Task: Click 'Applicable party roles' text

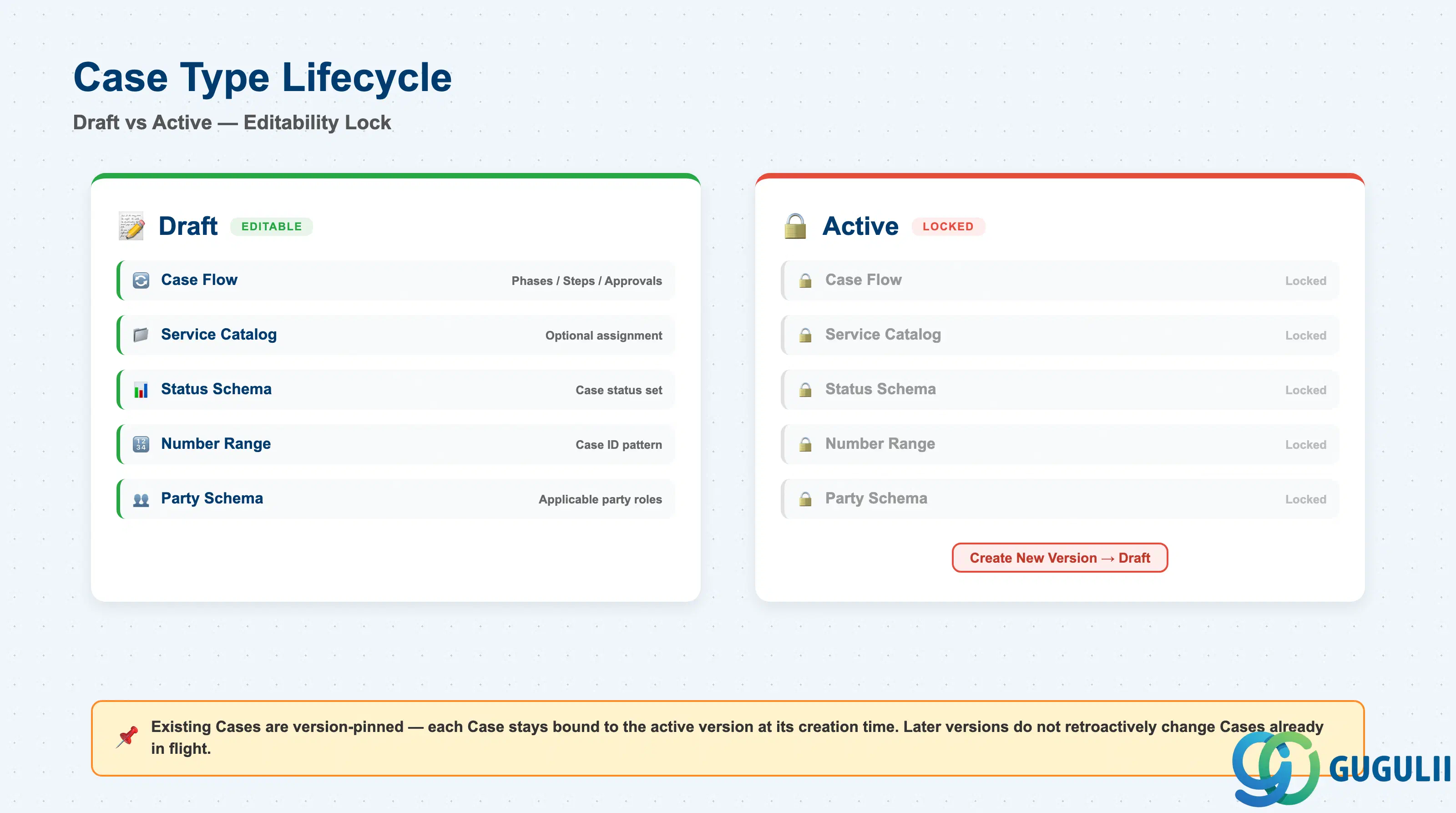Action: tap(600, 499)
